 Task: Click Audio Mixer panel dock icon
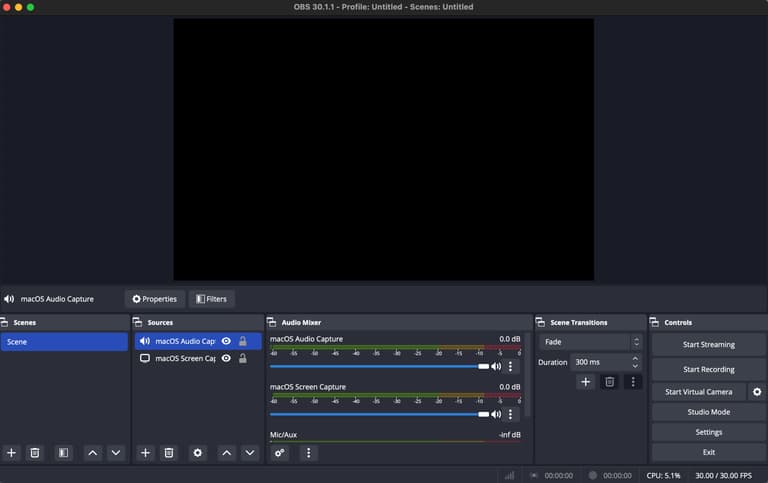click(272, 322)
